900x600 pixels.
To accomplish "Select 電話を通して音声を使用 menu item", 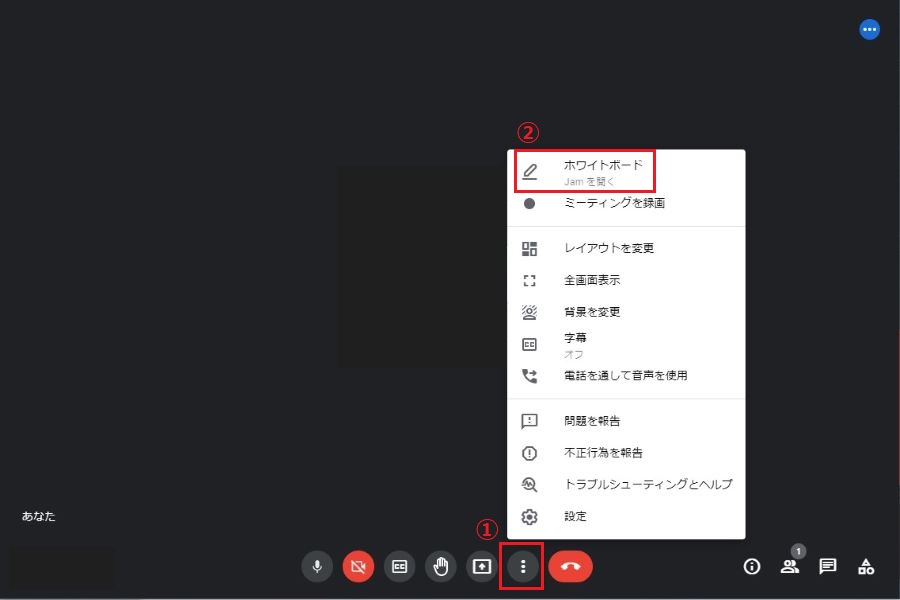I will tap(626, 376).
